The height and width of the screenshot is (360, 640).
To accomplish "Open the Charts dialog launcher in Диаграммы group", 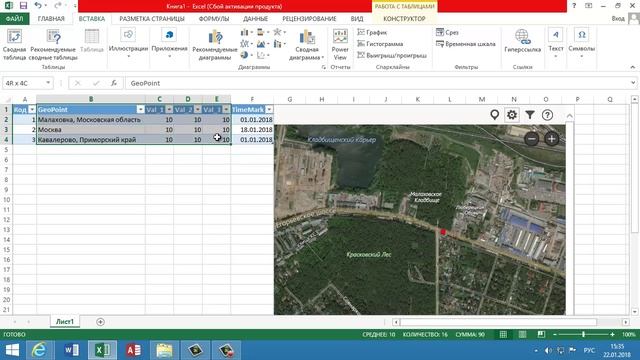I will click(324, 67).
